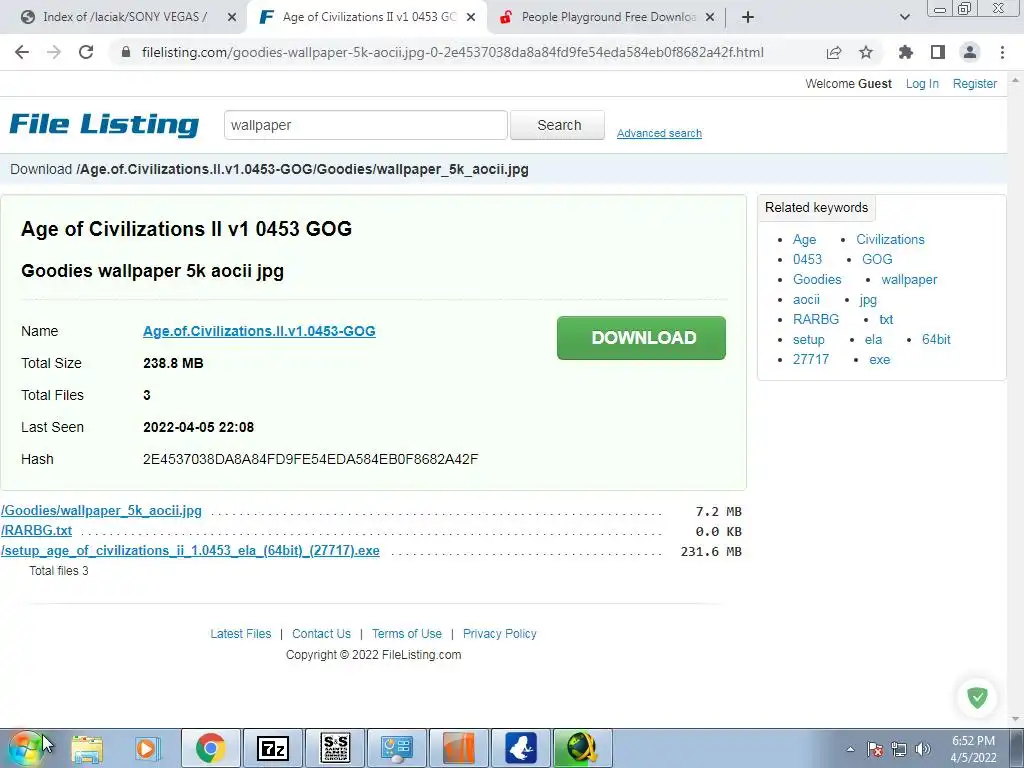The height and width of the screenshot is (768, 1024).
Task: Click the Log In link
Action: (x=921, y=84)
